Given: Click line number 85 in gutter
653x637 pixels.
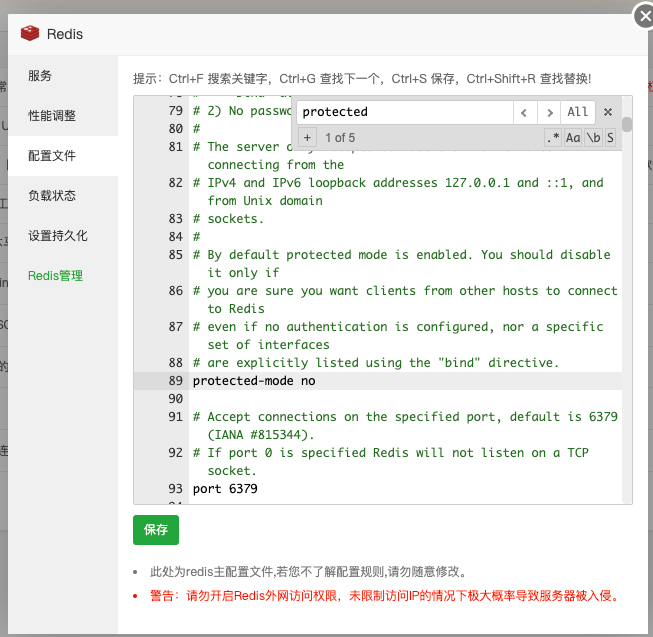Looking at the screenshot, I should [175, 254].
